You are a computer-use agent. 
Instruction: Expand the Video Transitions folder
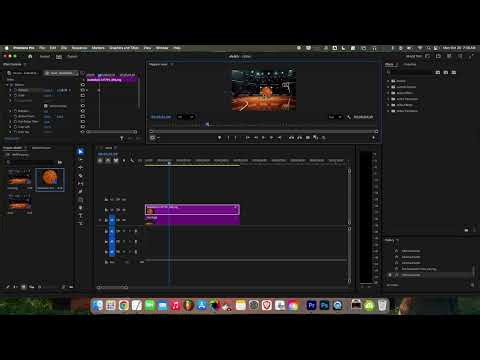click(388, 111)
